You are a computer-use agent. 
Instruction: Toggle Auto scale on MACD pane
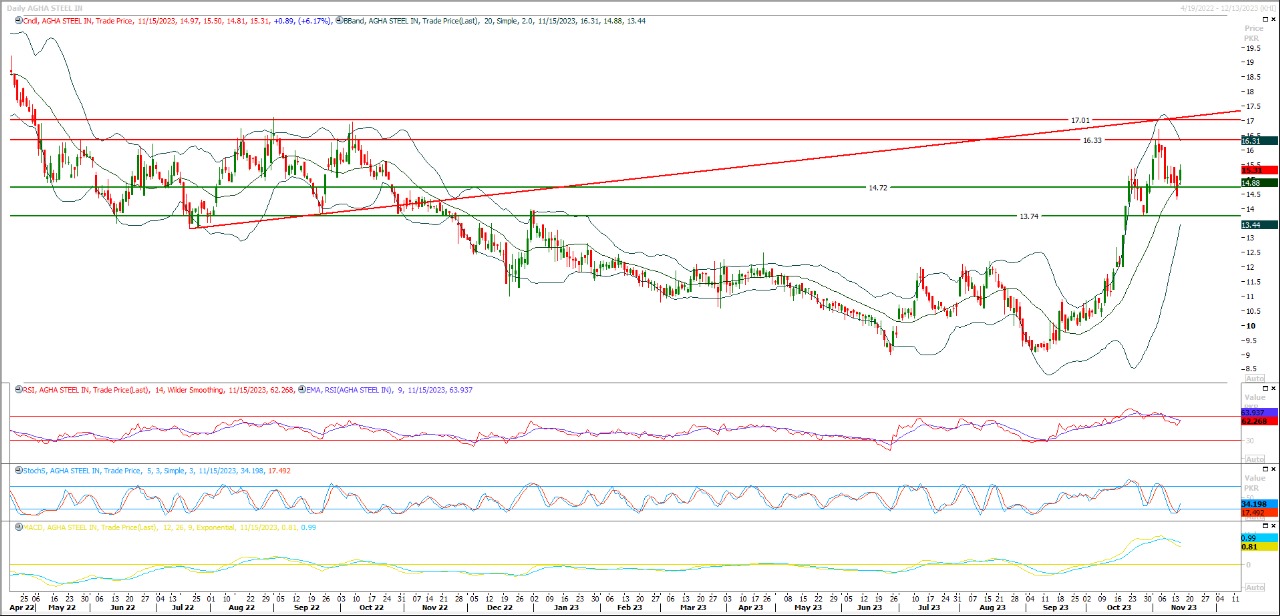(1253, 586)
